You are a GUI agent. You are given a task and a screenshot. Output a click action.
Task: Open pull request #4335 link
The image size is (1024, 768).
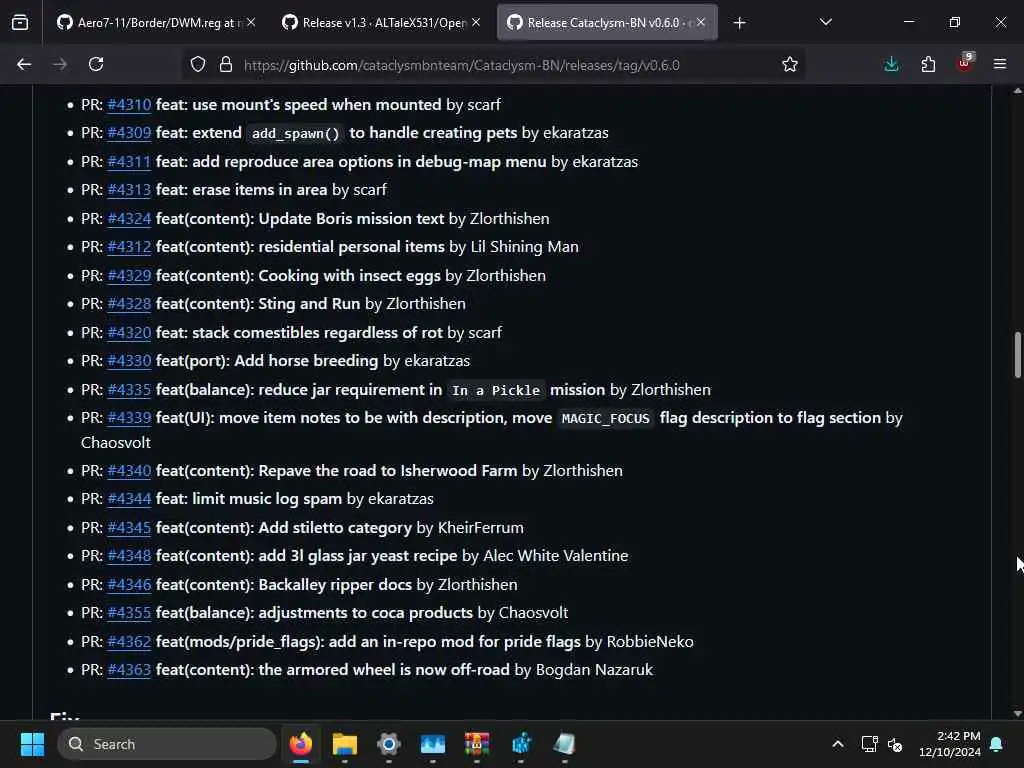(129, 390)
